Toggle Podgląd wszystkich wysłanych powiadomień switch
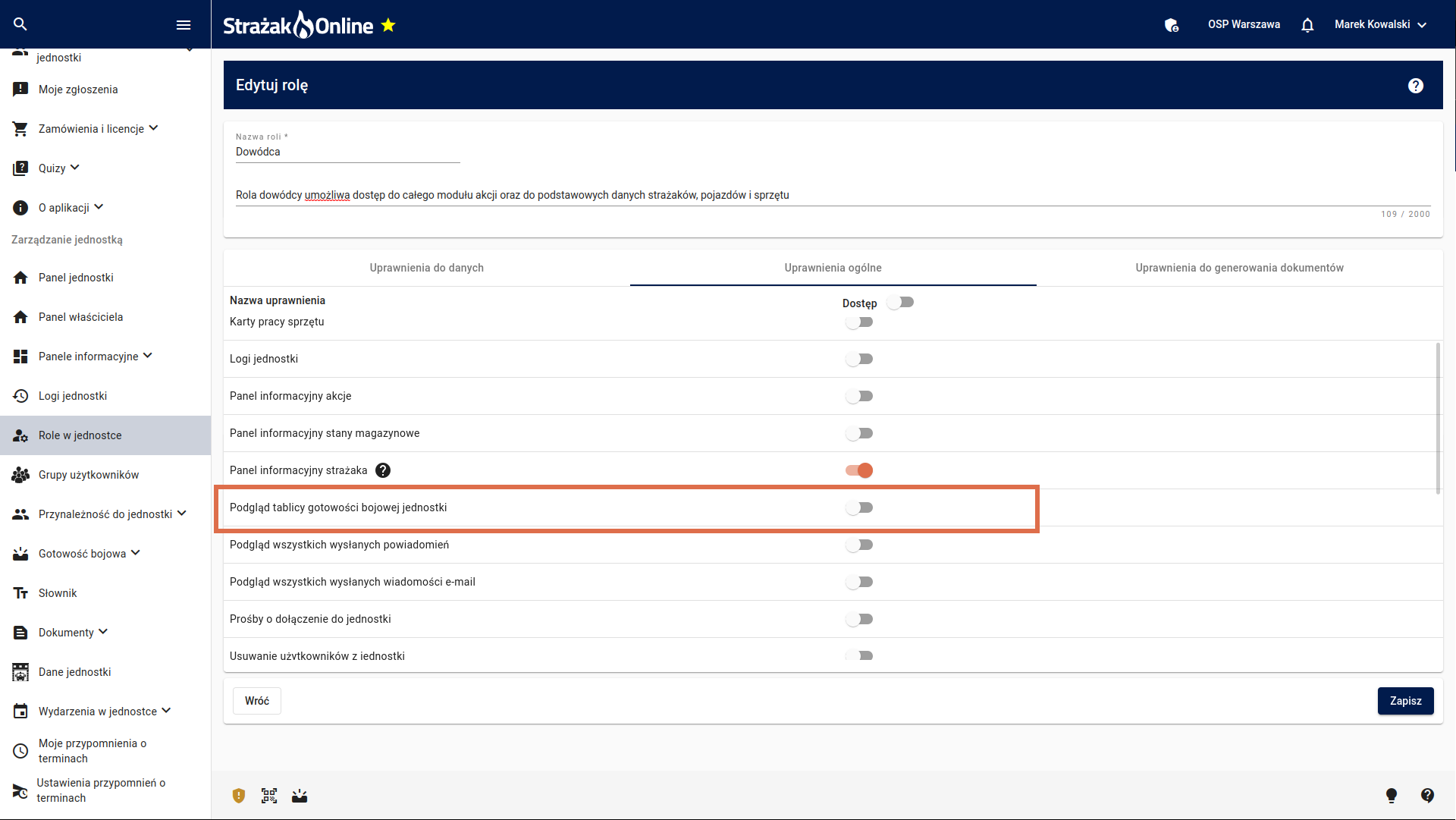This screenshot has width=1456, height=820. tap(859, 545)
